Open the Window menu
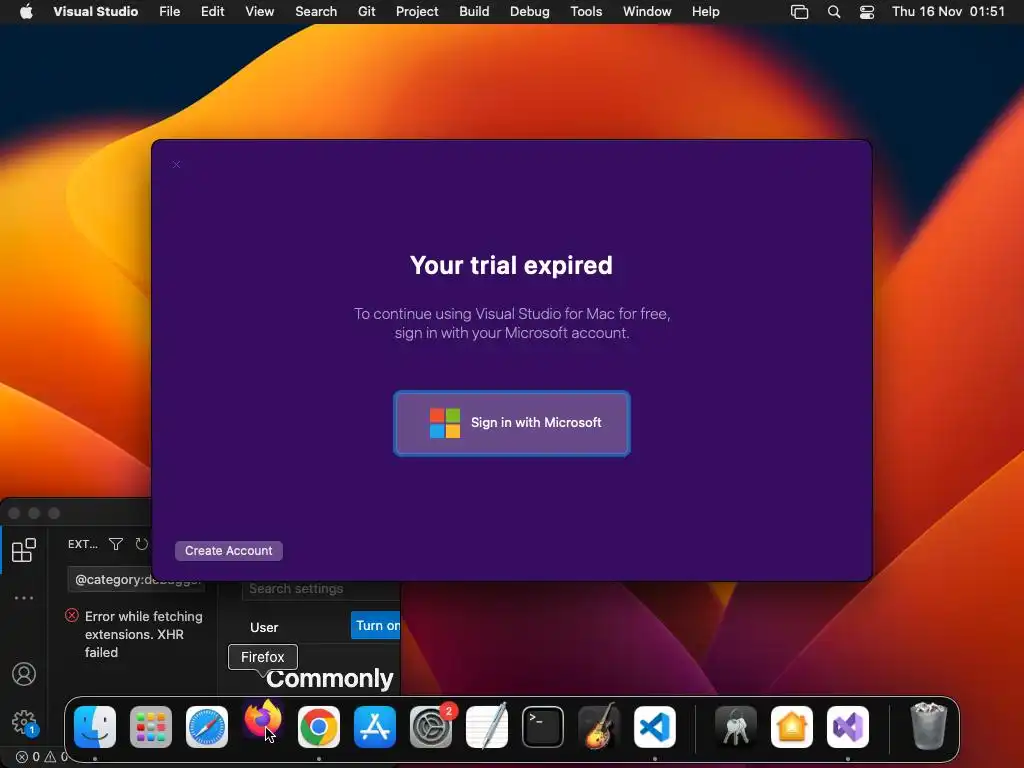Image resolution: width=1024 pixels, height=768 pixels. click(647, 11)
